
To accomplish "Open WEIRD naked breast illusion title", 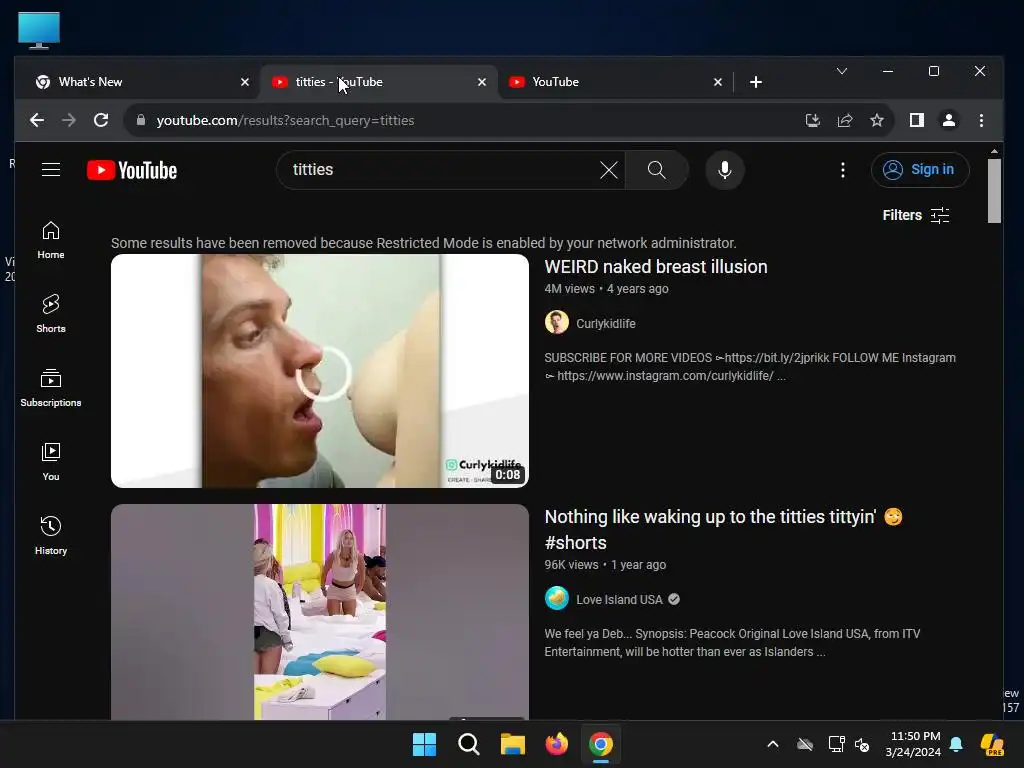I will [656, 266].
